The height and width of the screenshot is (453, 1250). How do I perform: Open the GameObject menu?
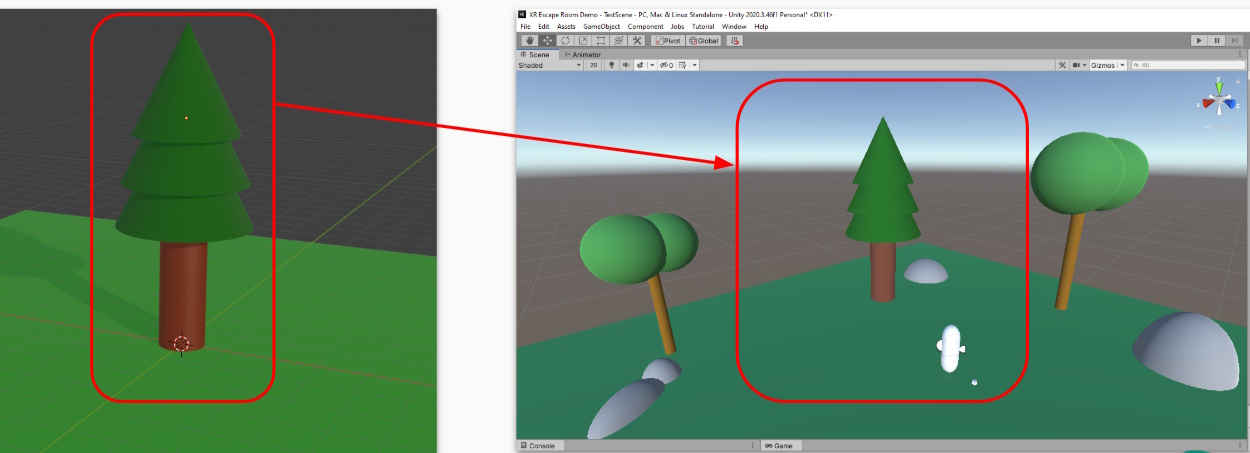point(602,26)
